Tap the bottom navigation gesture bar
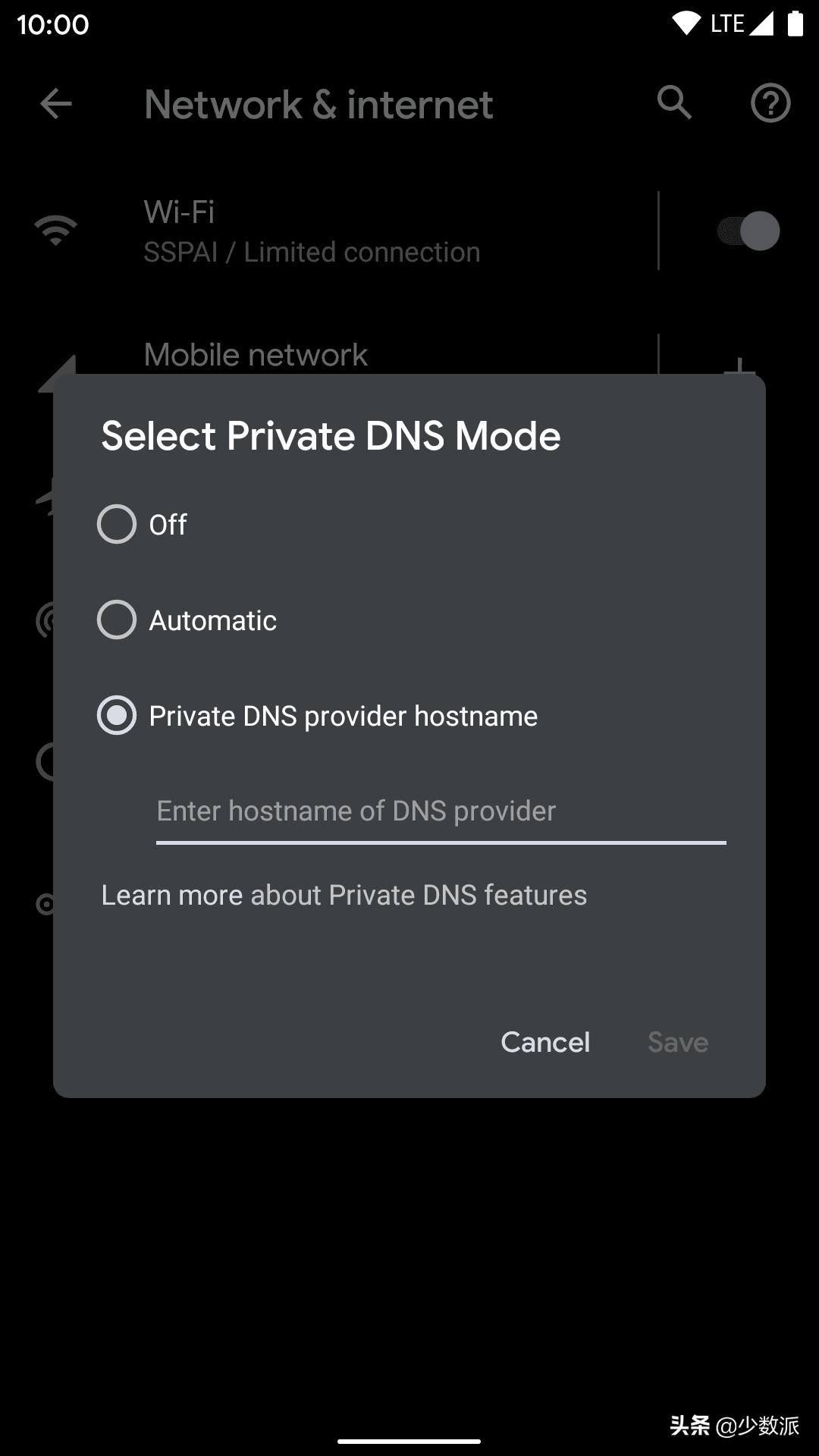Viewport: 819px width, 1456px height. click(409, 1441)
